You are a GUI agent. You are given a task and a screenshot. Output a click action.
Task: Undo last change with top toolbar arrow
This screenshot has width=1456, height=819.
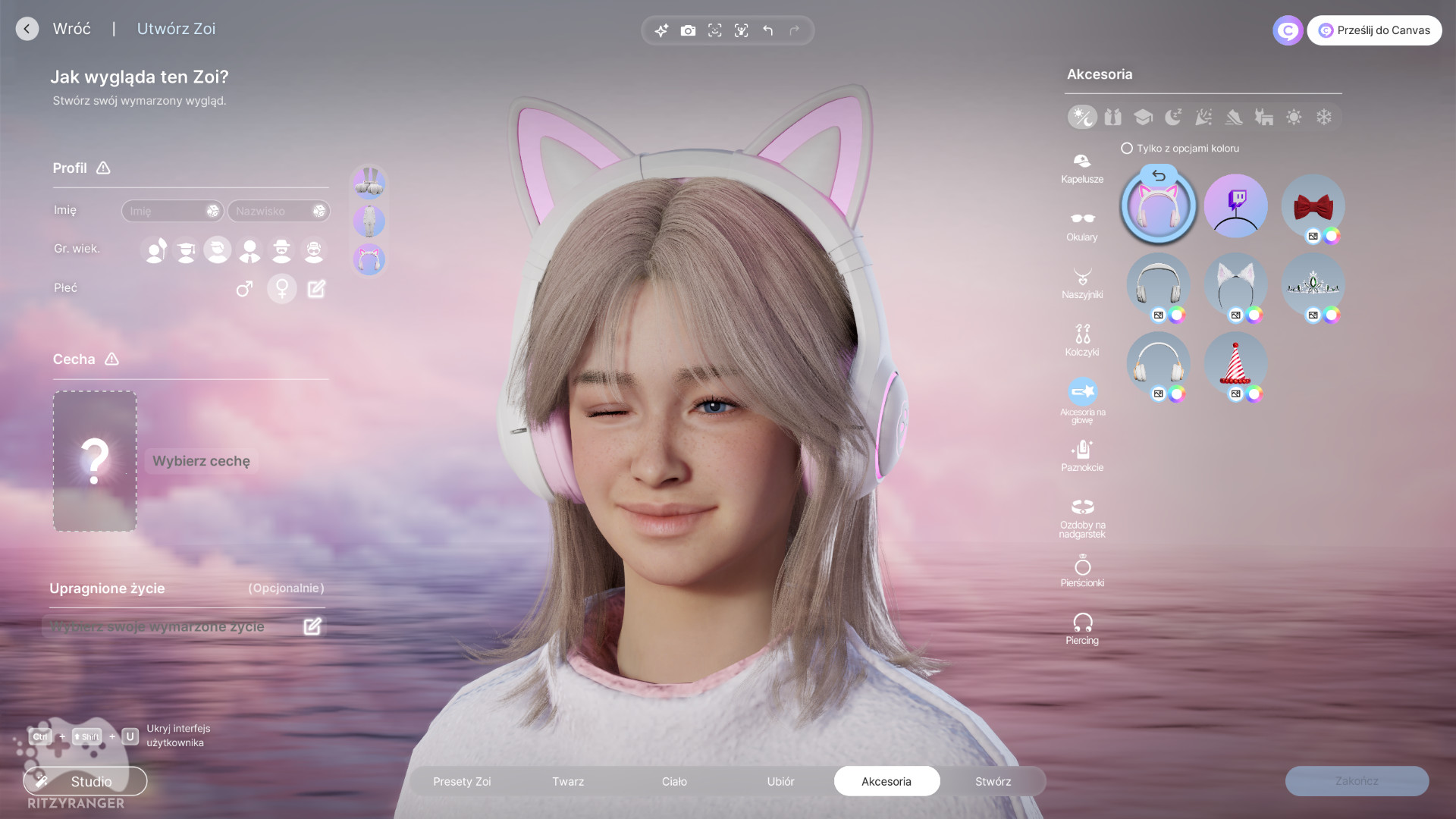(x=767, y=30)
